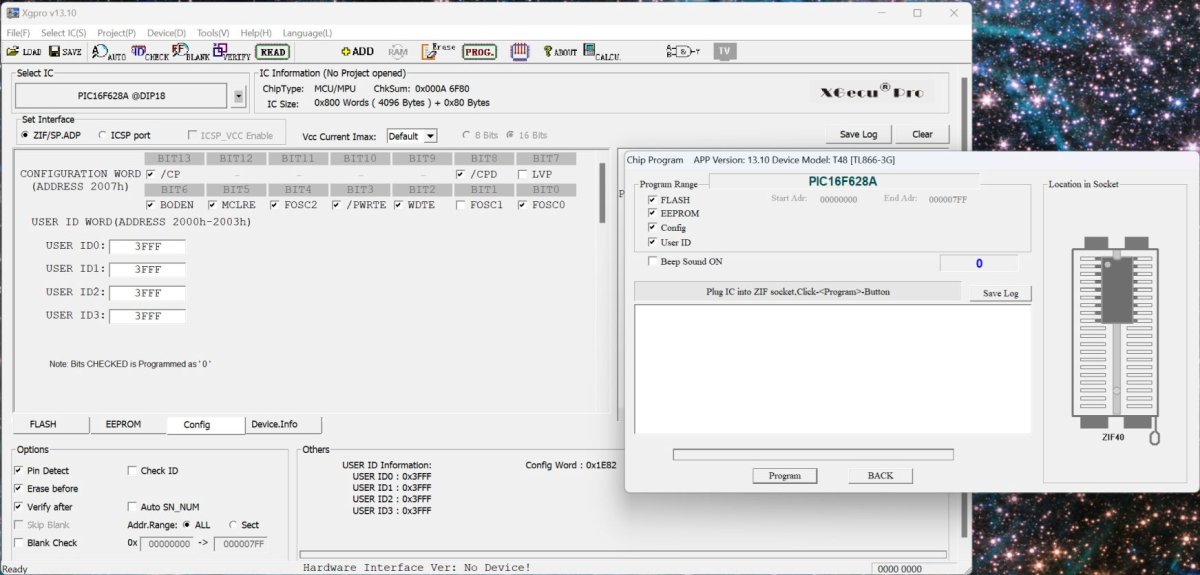Viewport: 1200px width, 575px height.
Task: Toggle the /CP config bit checkbox
Action: (x=150, y=174)
